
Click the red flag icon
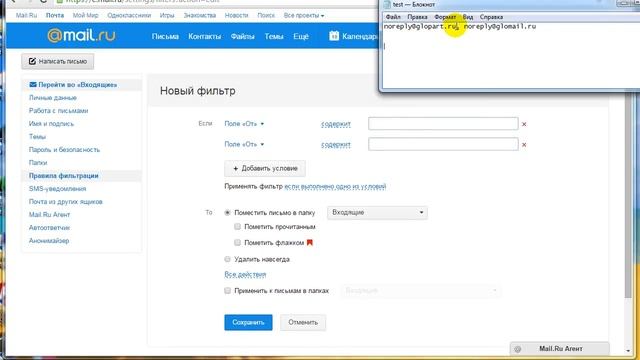[310, 242]
